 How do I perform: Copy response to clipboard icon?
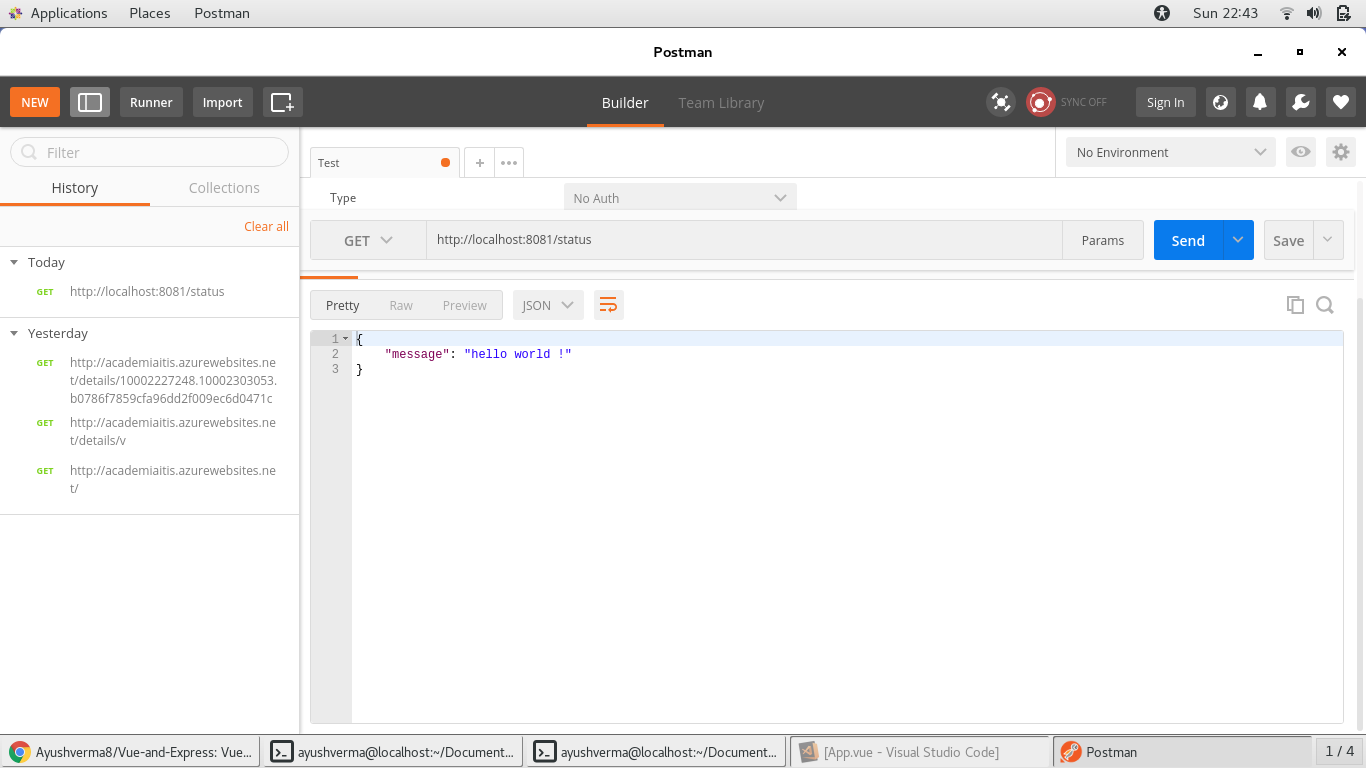pyautogui.click(x=1295, y=305)
